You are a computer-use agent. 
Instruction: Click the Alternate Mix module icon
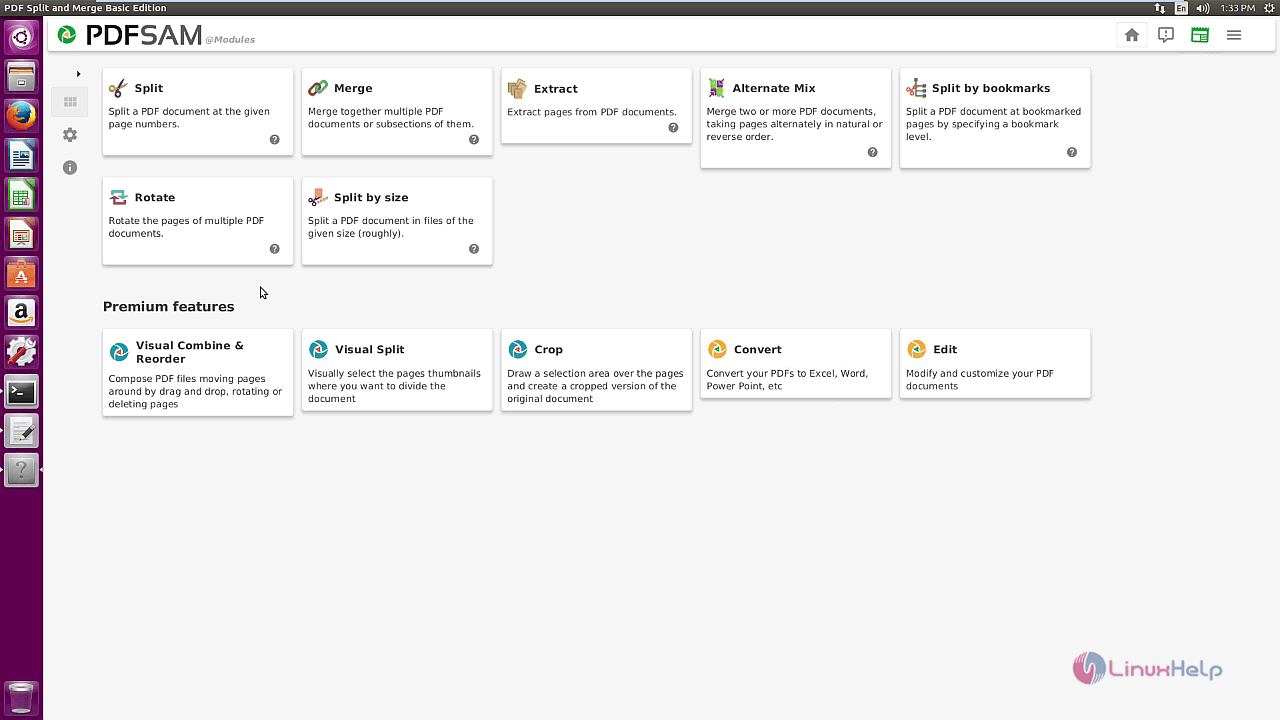coord(716,88)
